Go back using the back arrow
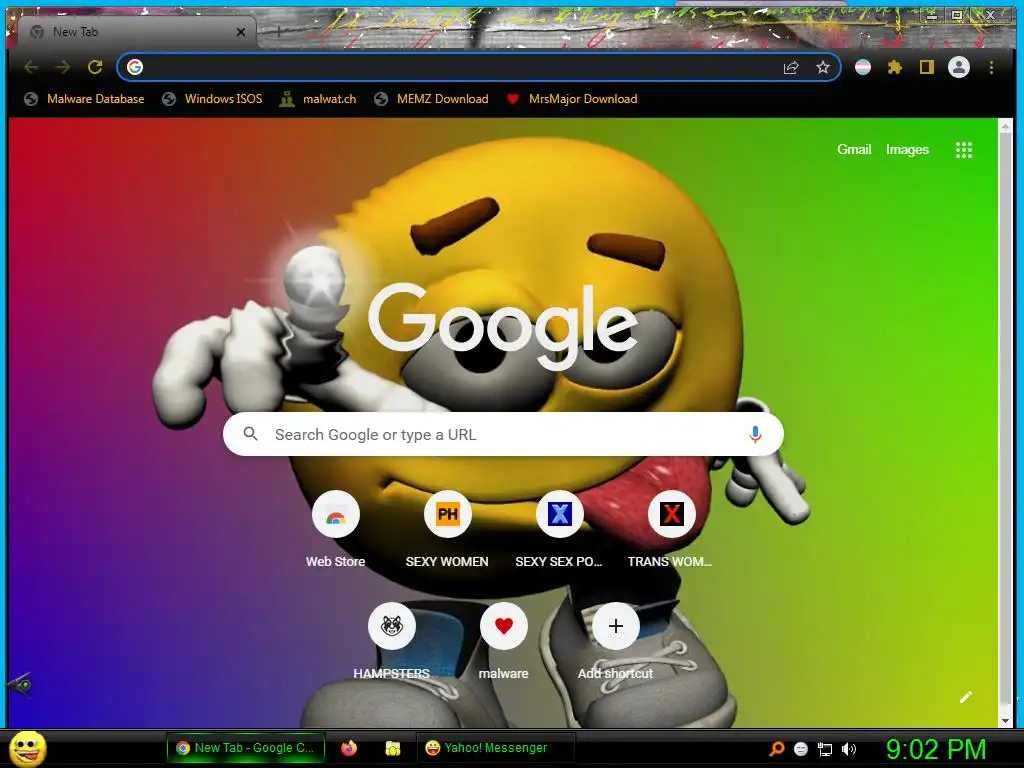The image size is (1024, 768). 31,67
